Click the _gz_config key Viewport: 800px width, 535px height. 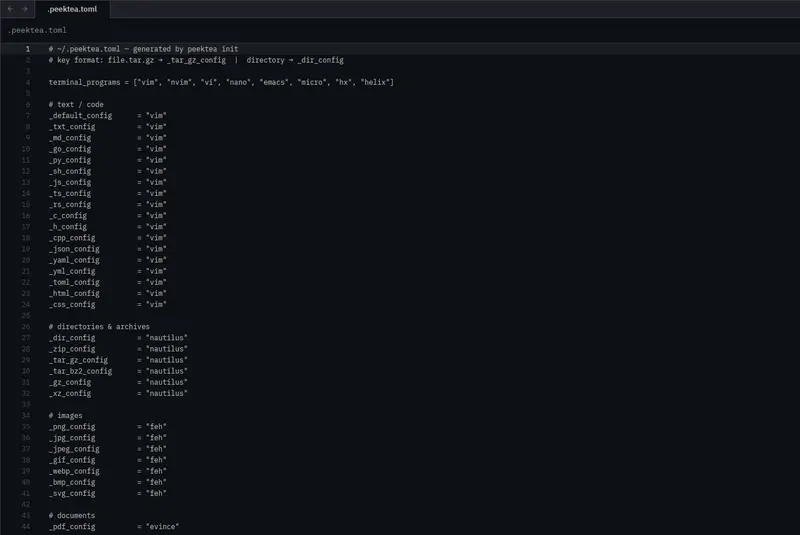[70, 383]
